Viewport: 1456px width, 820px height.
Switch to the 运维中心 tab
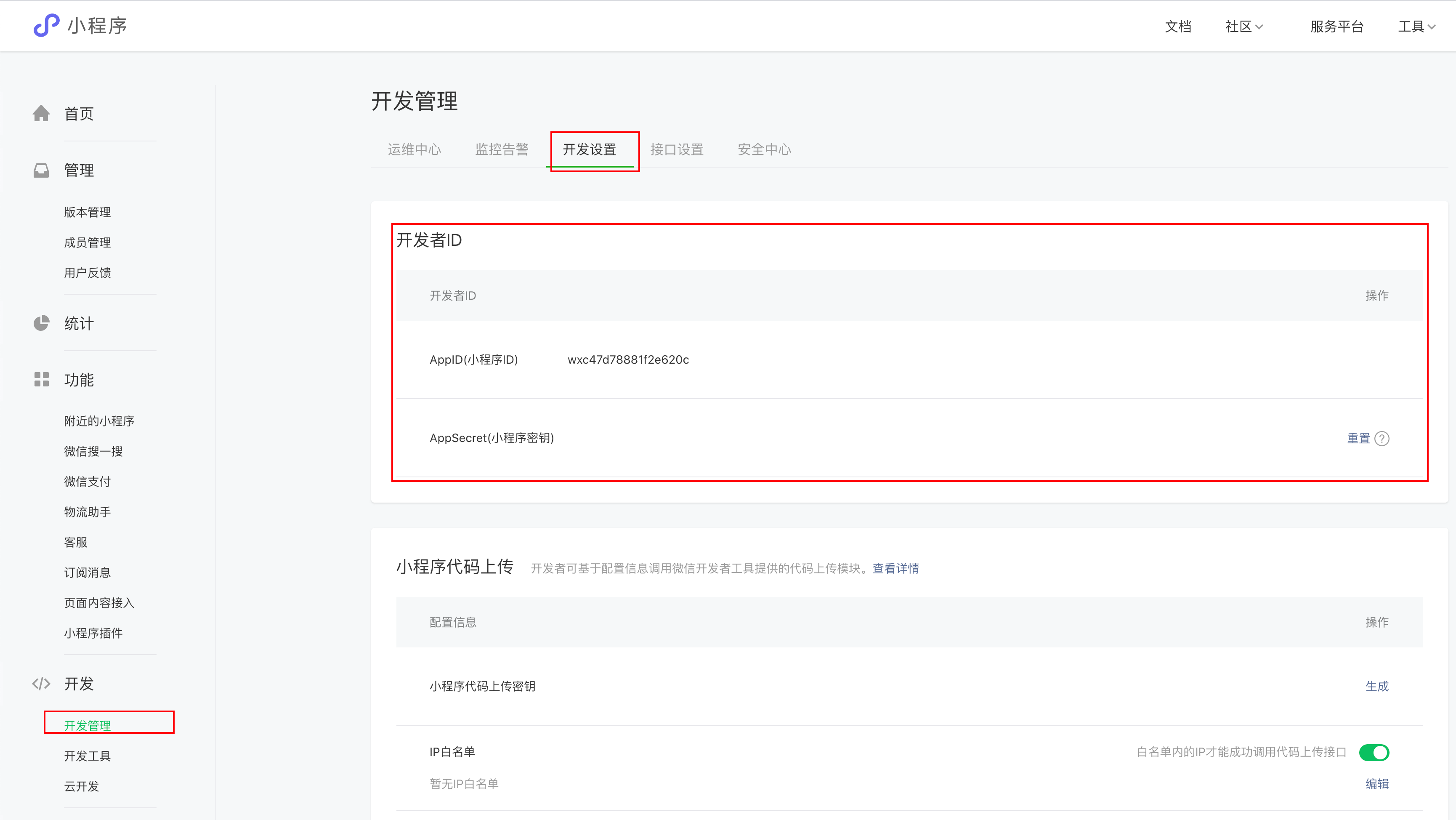(x=414, y=149)
